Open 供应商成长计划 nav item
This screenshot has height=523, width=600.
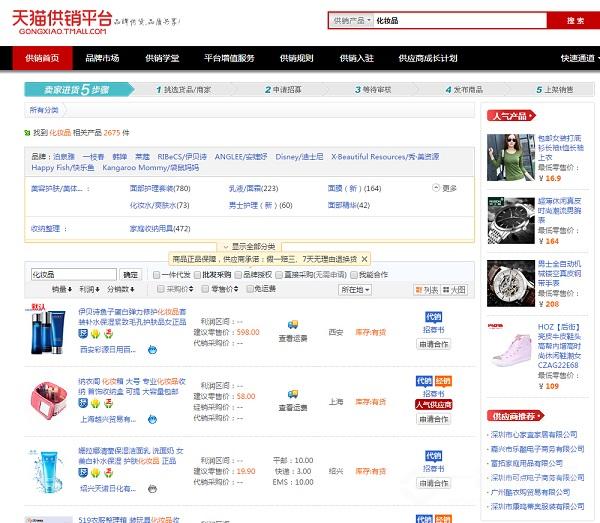click(428, 58)
